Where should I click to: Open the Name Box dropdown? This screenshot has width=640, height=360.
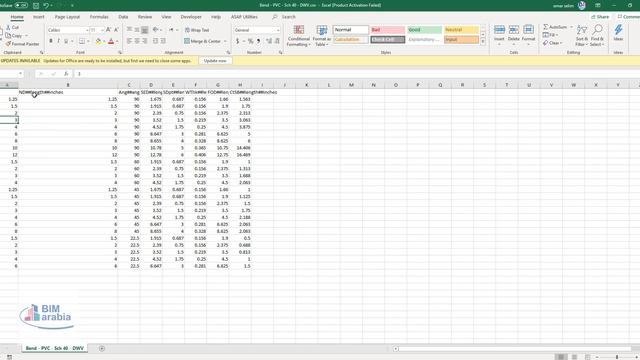pyautogui.click(x=20, y=74)
